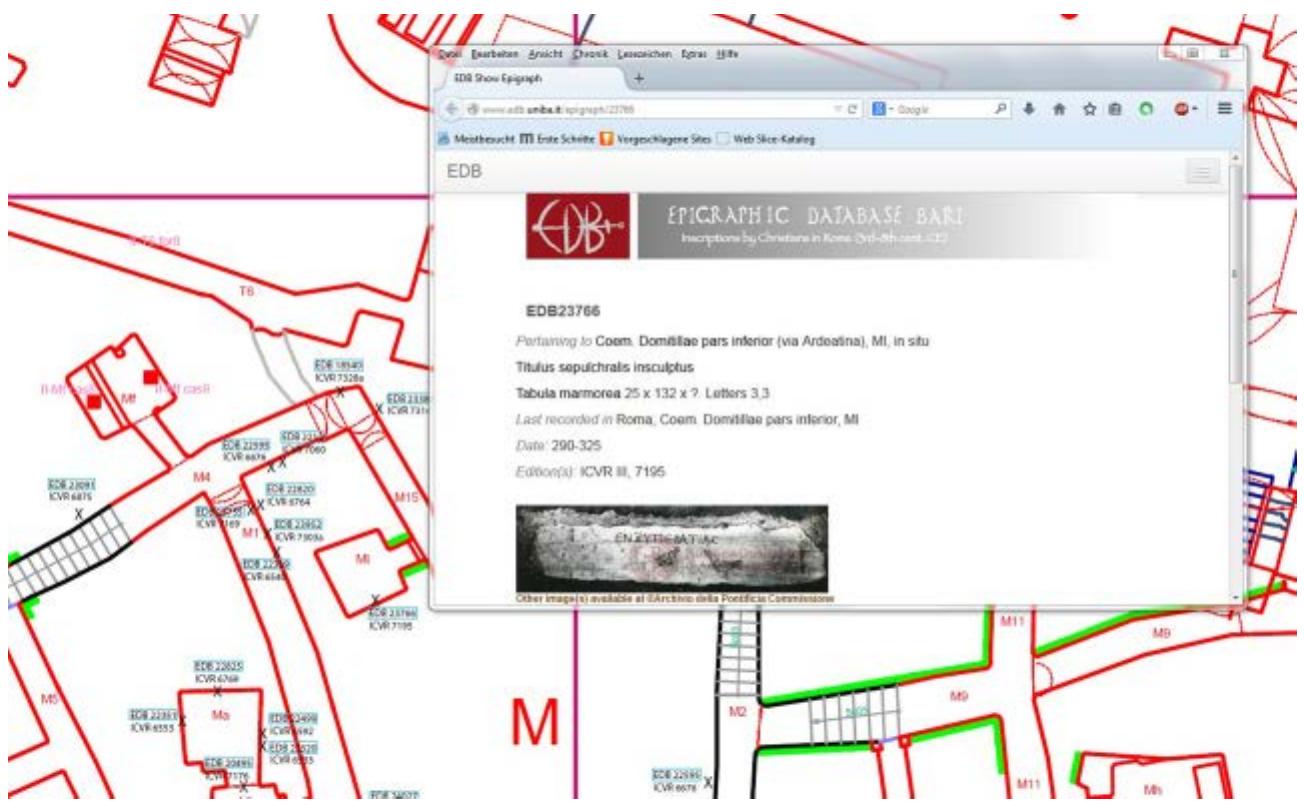Open the inscription photo thumbnail
The height and width of the screenshot is (808, 1304).
point(671,548)
